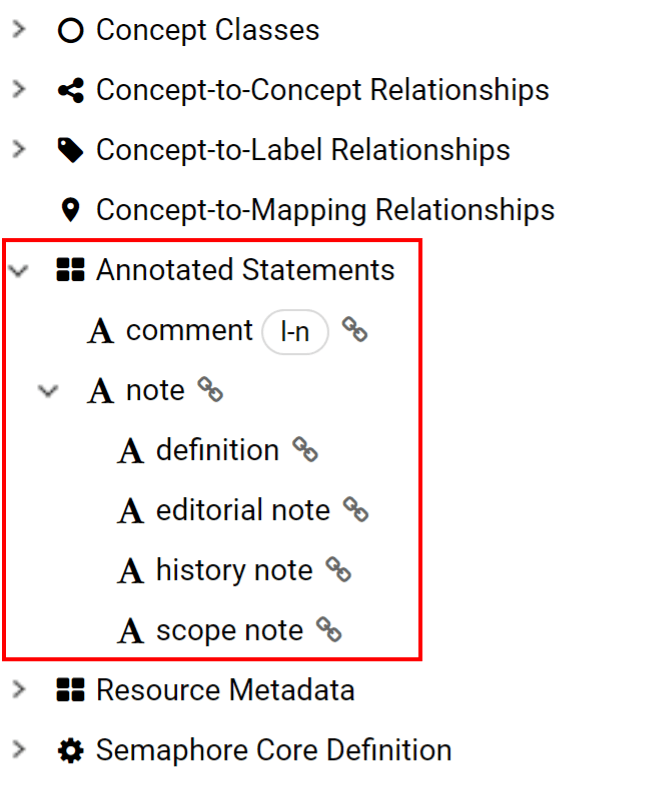Image resolution: width=650 pixels, height=796 pixels.
Task: Click the link icon next to note
Action: [x=210, y=390]
